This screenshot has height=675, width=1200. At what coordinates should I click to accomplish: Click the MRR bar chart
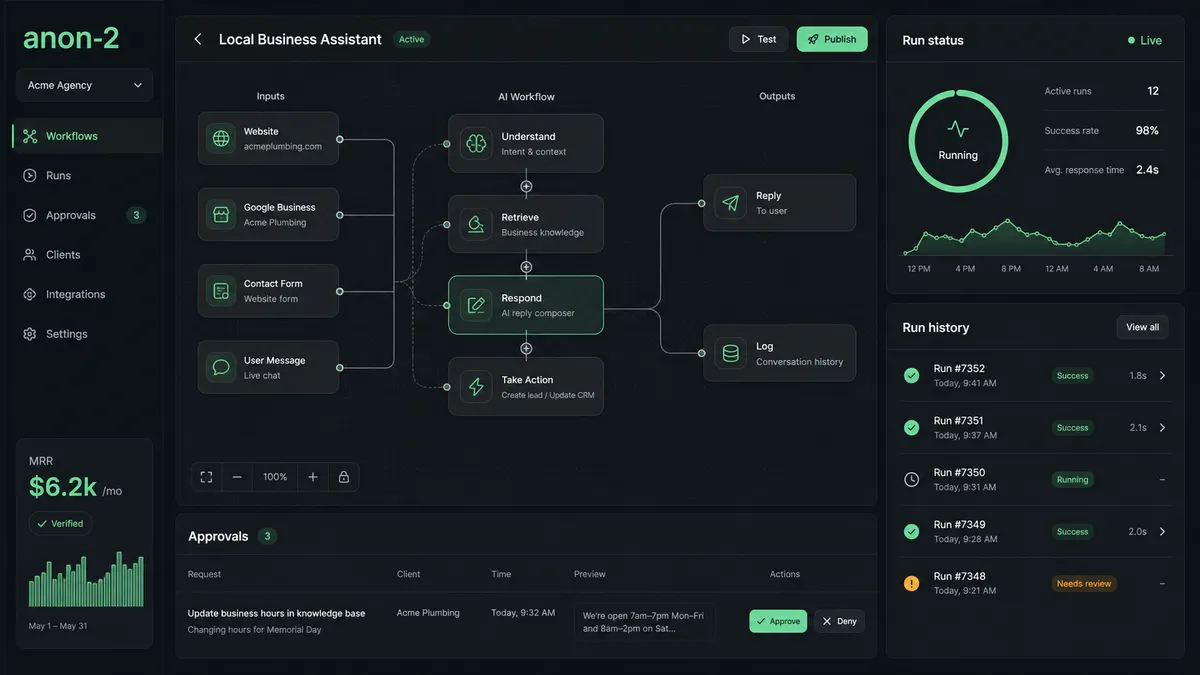[x=86, y=579]
